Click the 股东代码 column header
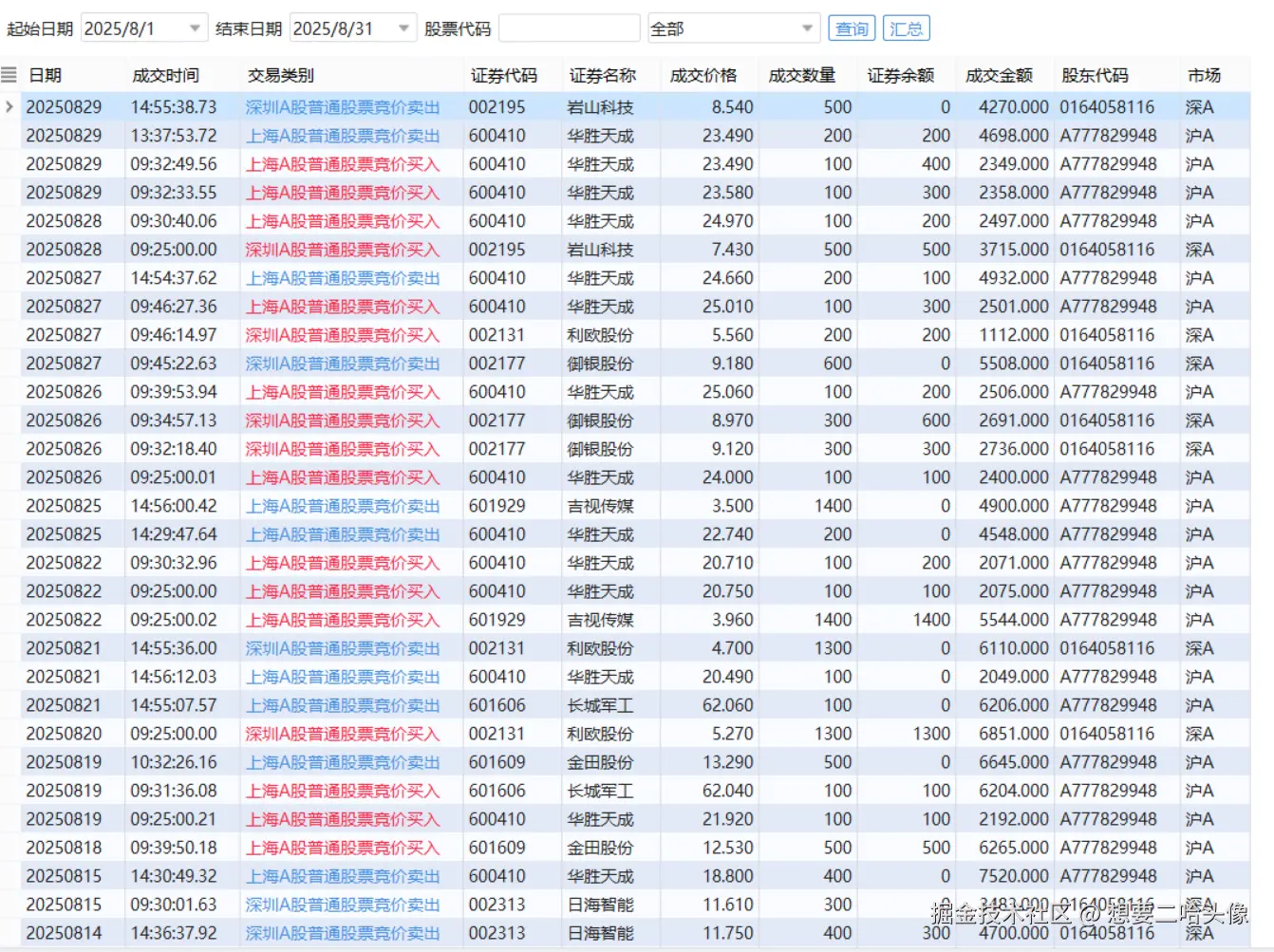 click(1095, 75)
